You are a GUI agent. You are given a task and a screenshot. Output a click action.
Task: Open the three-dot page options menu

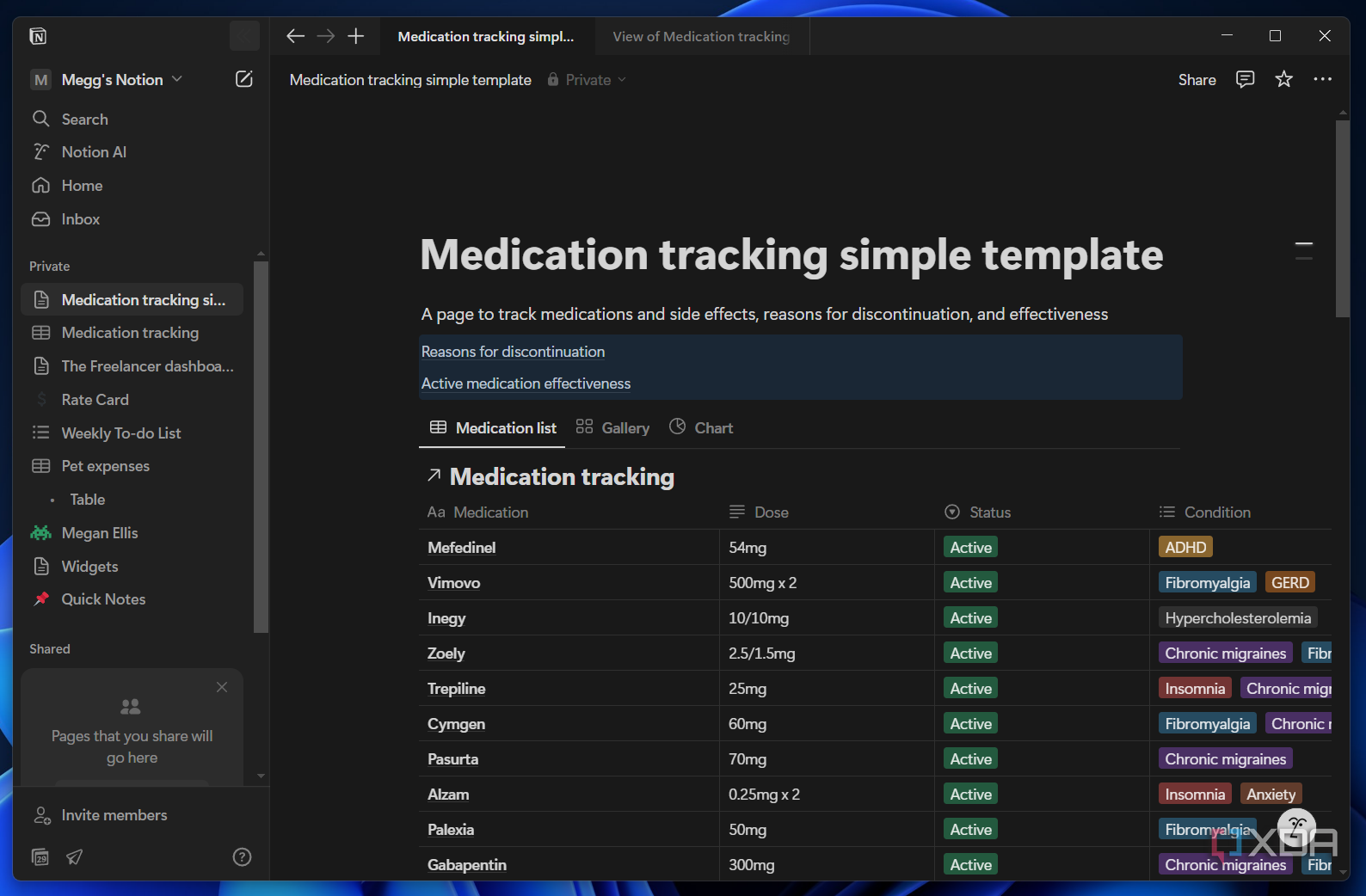(x=1323, y=79)
